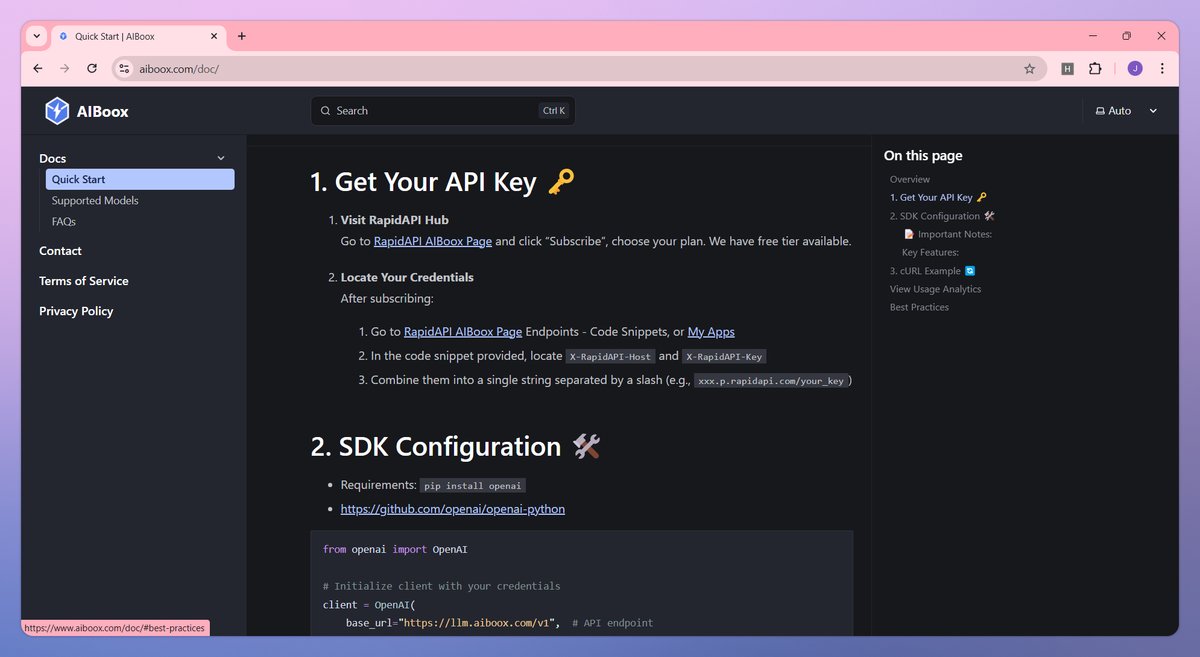This screenshot has height=657, width=1200.
Task: Open Terms of Service
Action: point(84,281)
